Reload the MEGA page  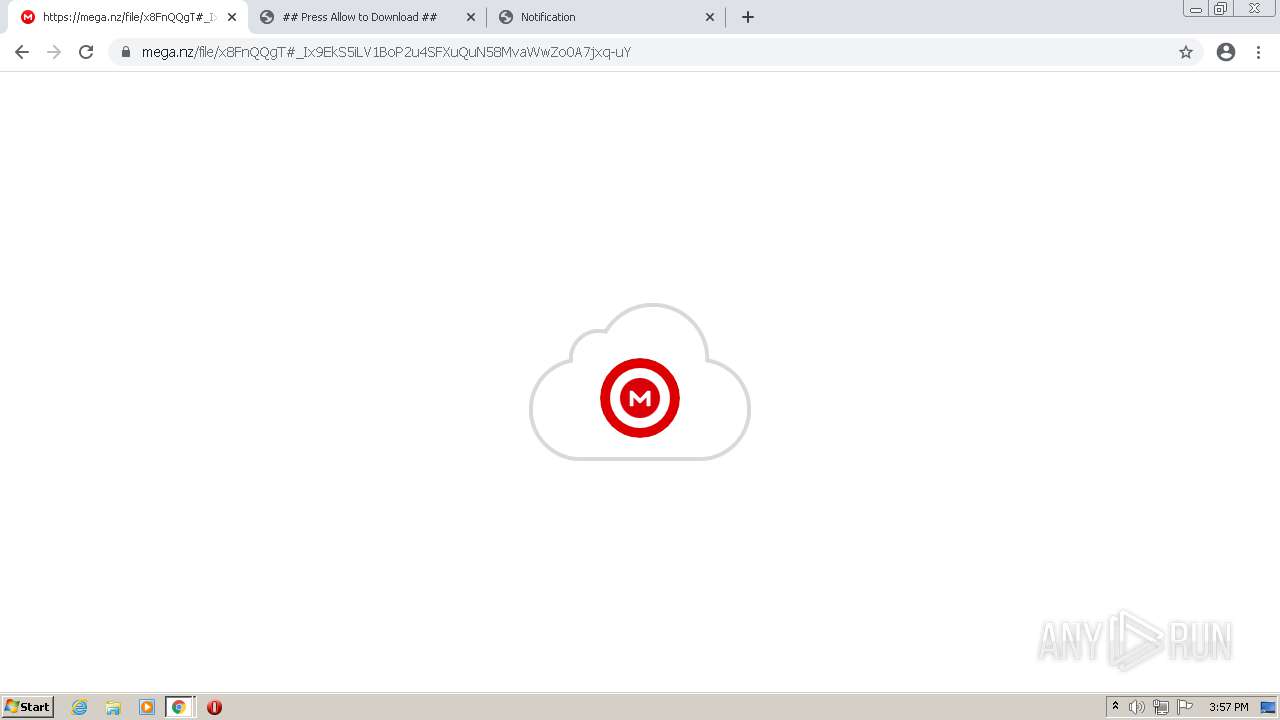coord(86,52)
